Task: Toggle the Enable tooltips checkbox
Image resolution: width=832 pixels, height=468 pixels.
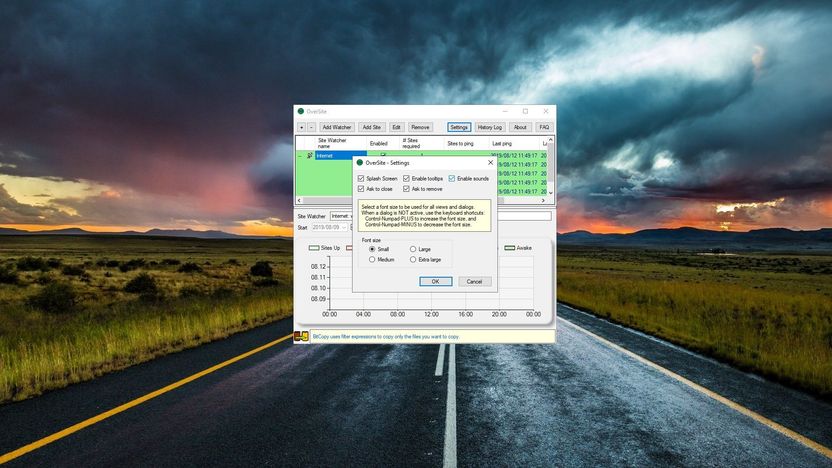Action: [406, 178]
